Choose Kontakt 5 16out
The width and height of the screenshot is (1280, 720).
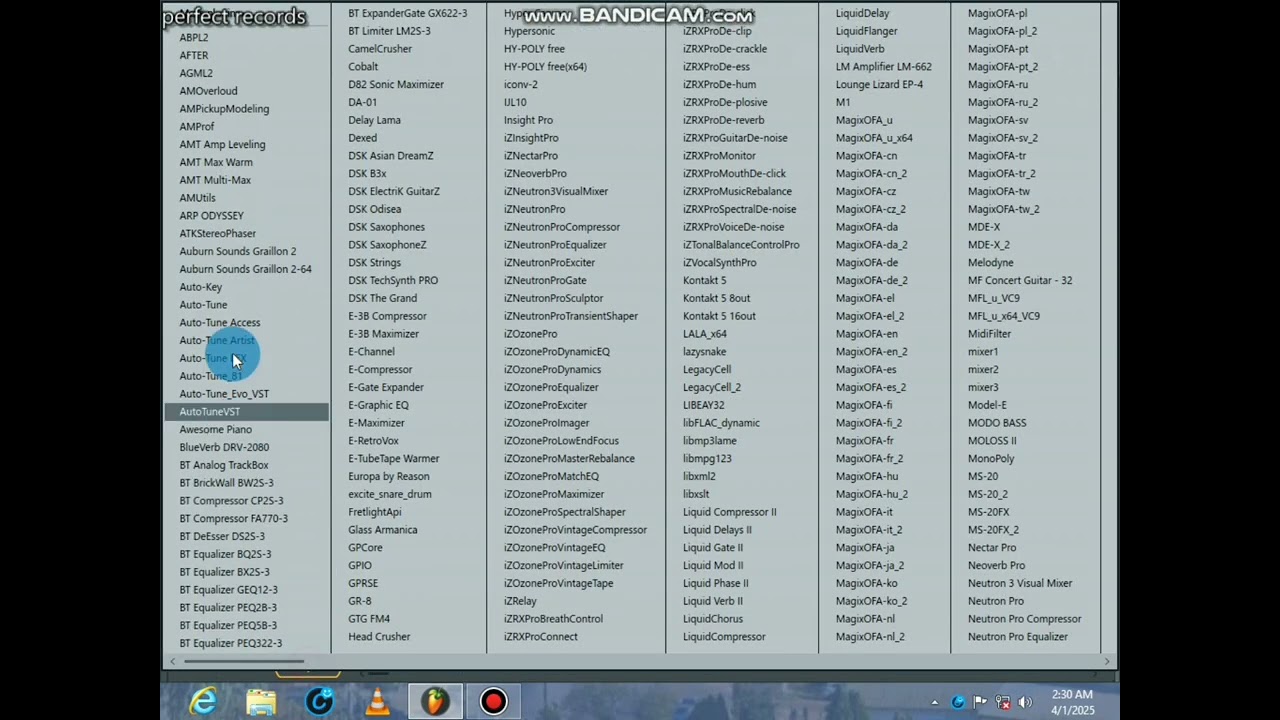(x=719, y=316)
